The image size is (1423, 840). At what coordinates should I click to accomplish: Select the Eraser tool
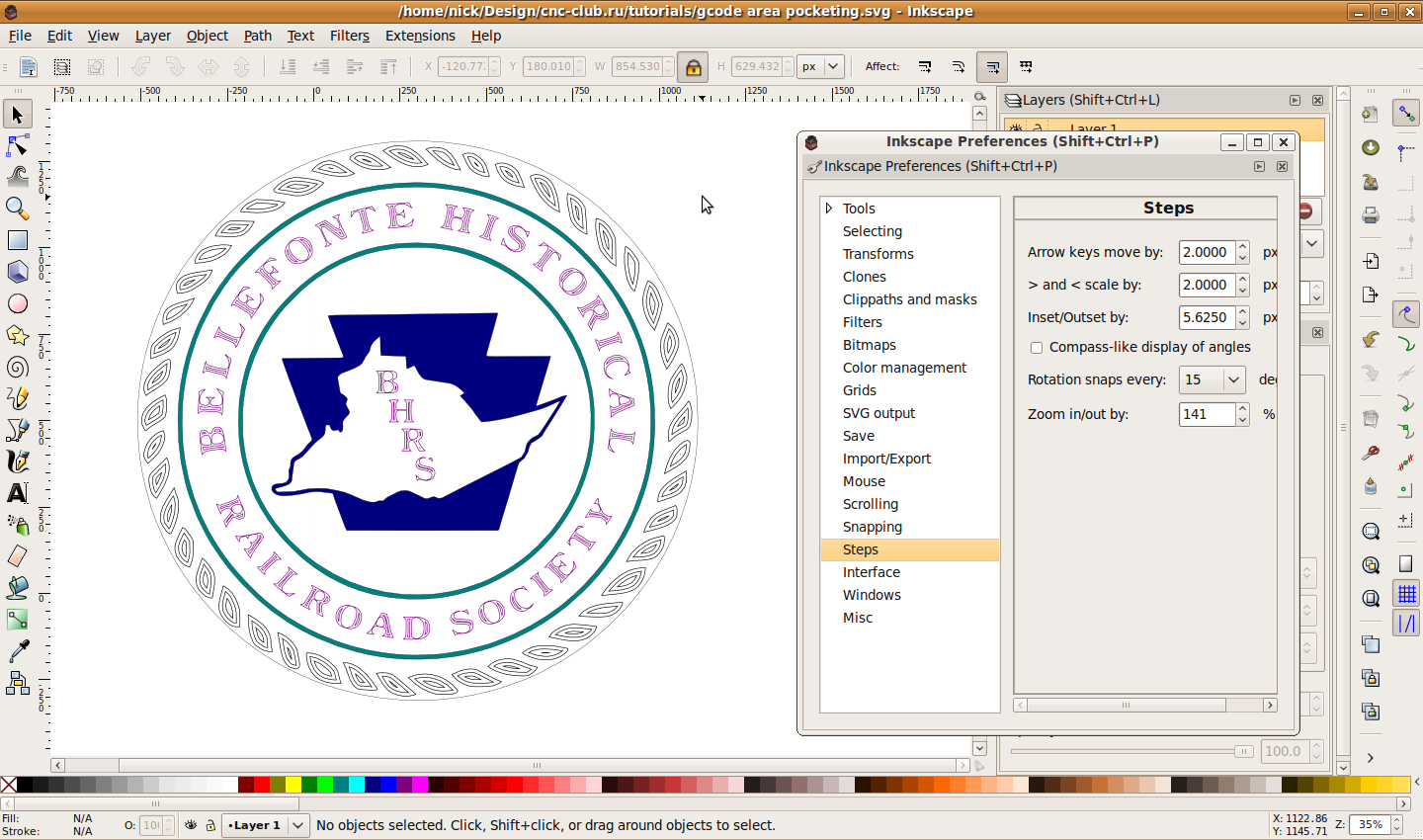tap(18, 556)
